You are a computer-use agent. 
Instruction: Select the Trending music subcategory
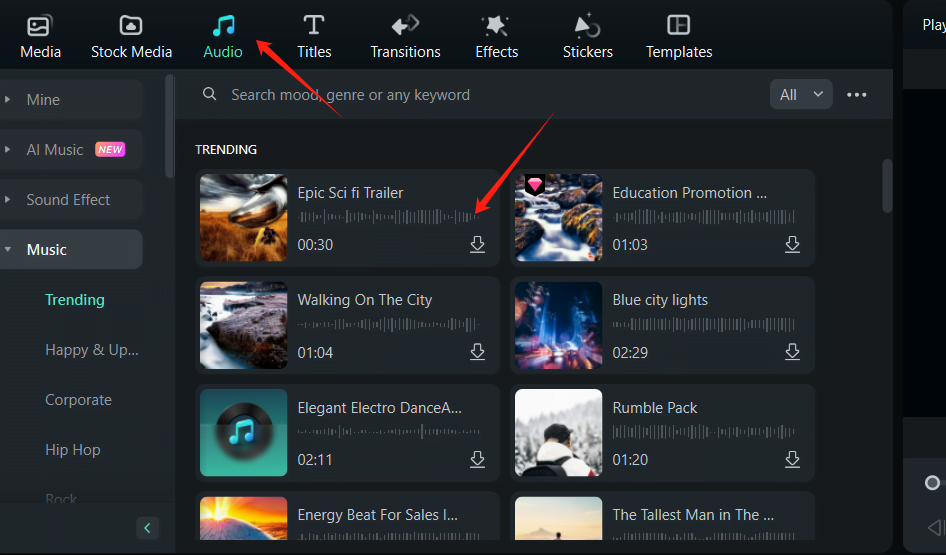[75, 300]
